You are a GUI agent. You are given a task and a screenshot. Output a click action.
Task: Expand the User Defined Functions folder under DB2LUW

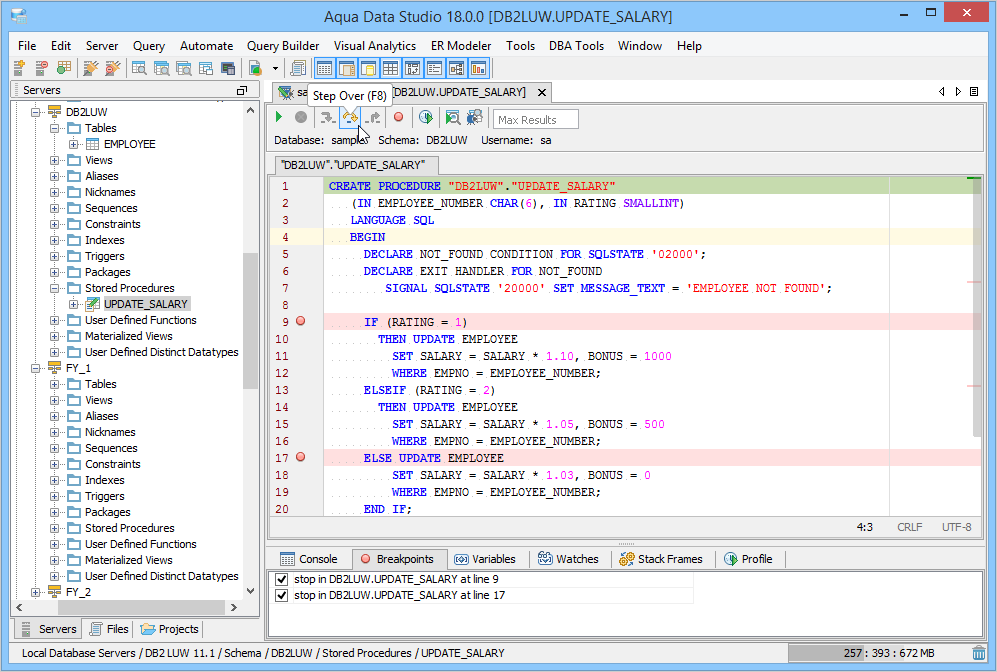[x=56, y=320]
